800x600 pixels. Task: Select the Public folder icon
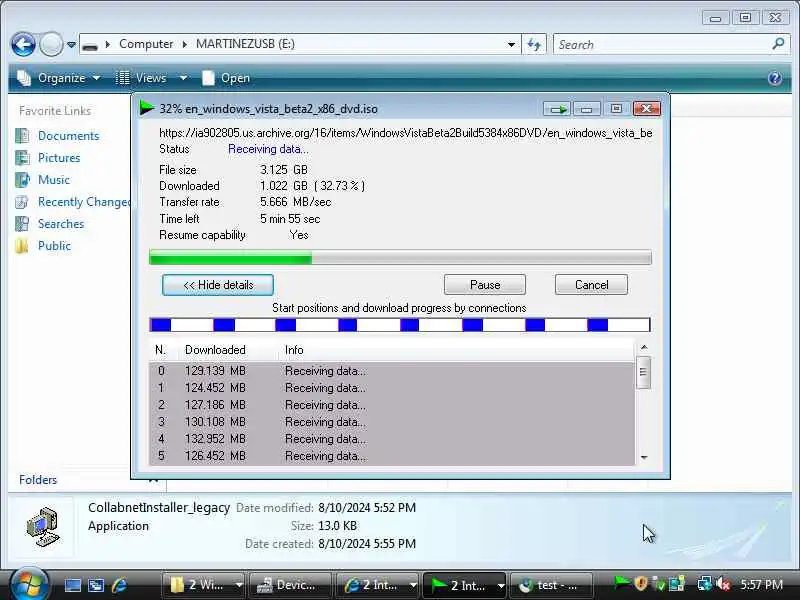tap(22, 246)
